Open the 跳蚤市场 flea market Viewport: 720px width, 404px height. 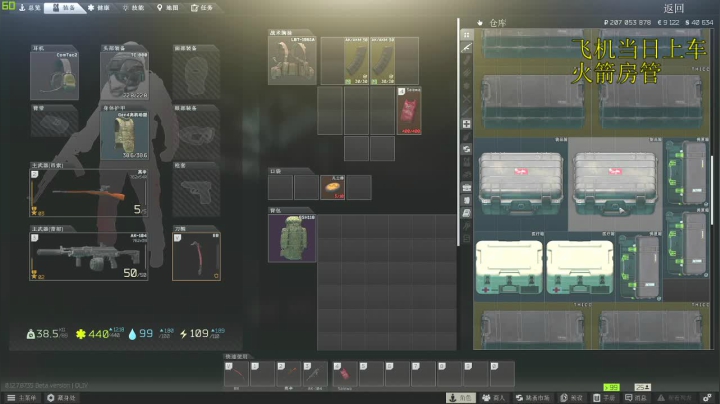pos(533,398)
